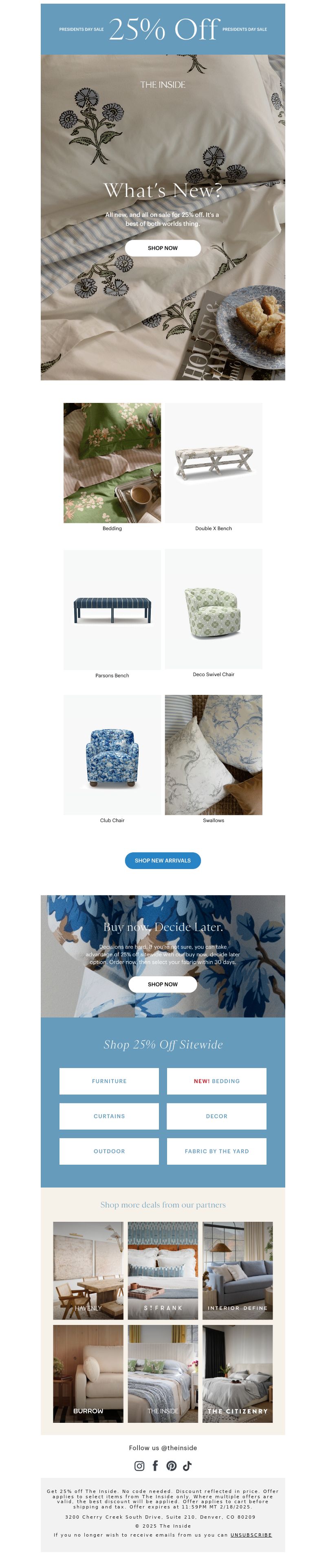Image resolution: width=326 pixels, height=1568 pixels.
Task: Select the New! Bedding category tile
Action: click(x=216, y=1081)
